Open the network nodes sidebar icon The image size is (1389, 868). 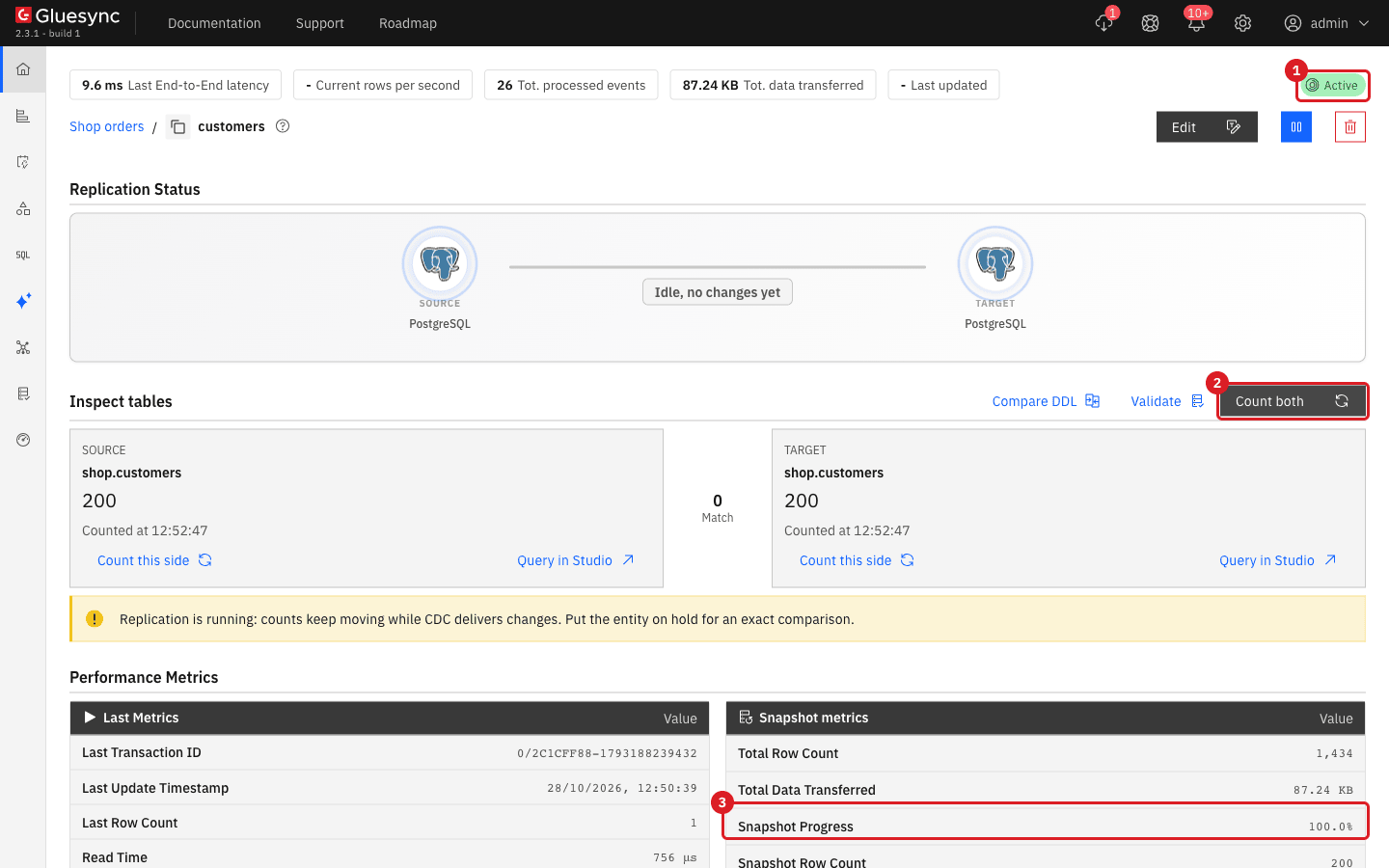(x=23, y=347)
